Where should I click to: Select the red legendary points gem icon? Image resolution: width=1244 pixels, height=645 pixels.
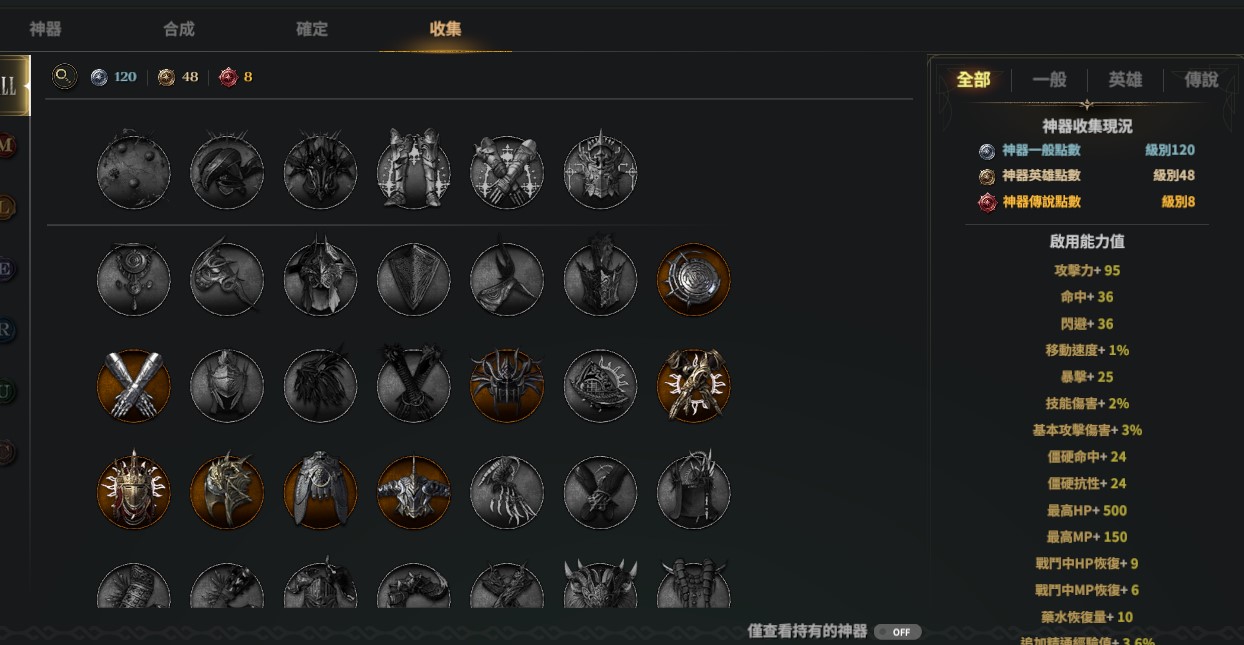[x=229, y=77]
